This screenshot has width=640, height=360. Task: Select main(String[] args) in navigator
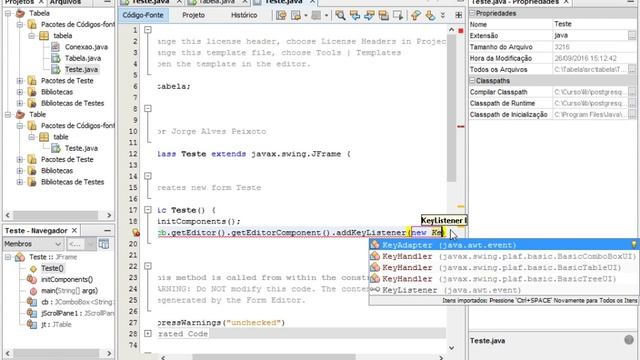coord(69,291)
